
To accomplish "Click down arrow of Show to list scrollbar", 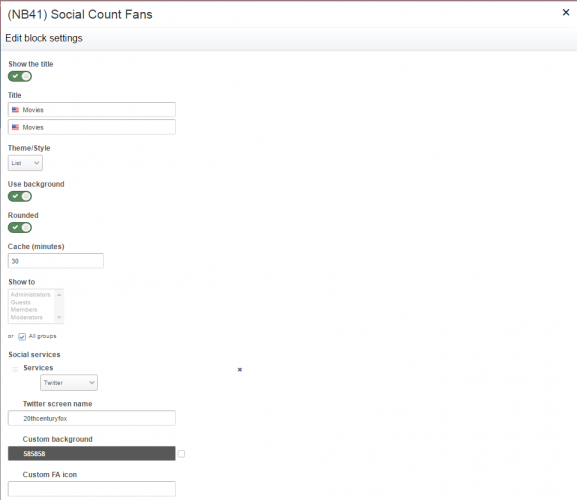I will pos(59,318).
